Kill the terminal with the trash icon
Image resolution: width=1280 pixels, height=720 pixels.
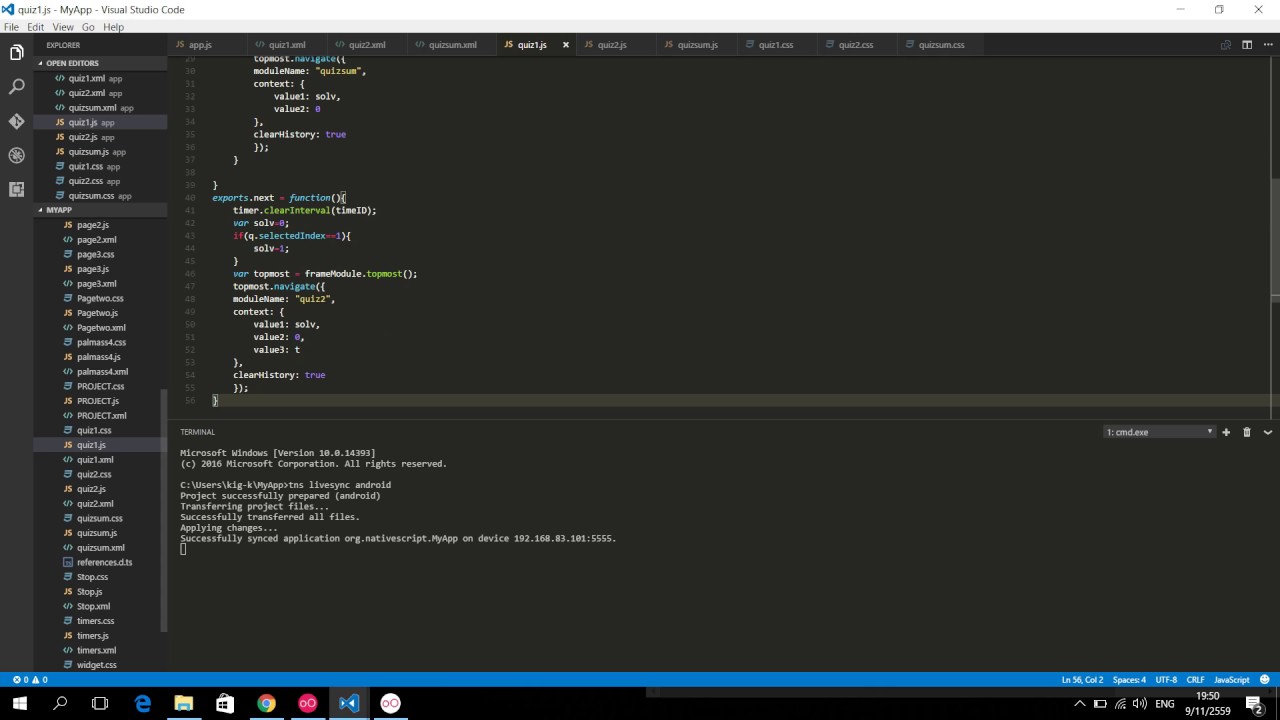[x=1247, y=432]
